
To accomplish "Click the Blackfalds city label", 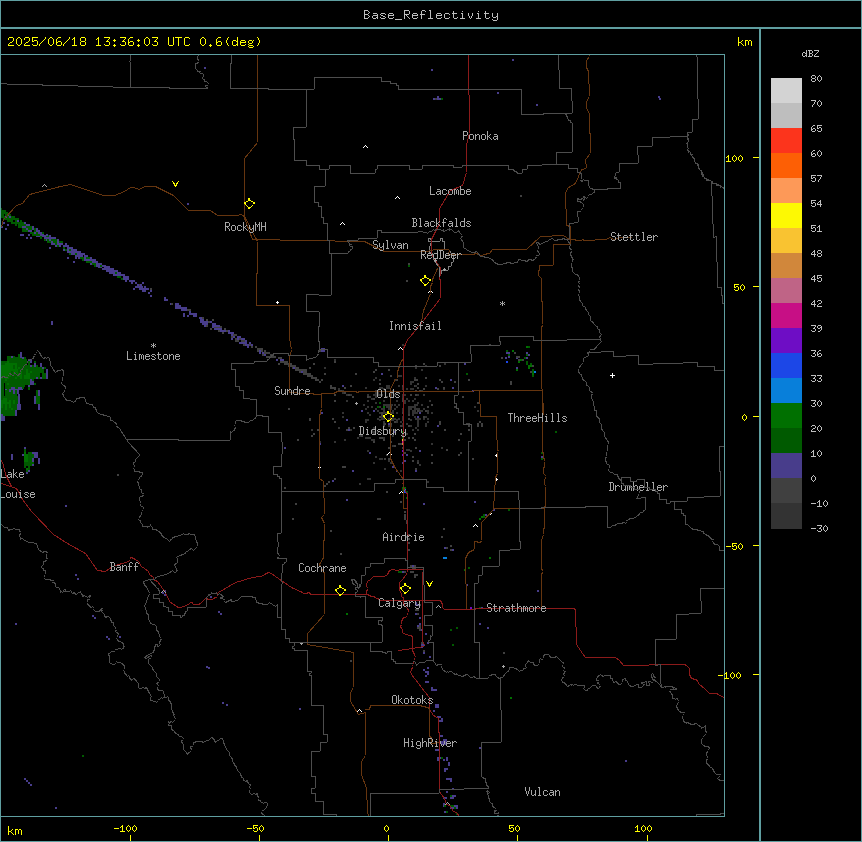I will pyautogui.click(x=441, y=223).
